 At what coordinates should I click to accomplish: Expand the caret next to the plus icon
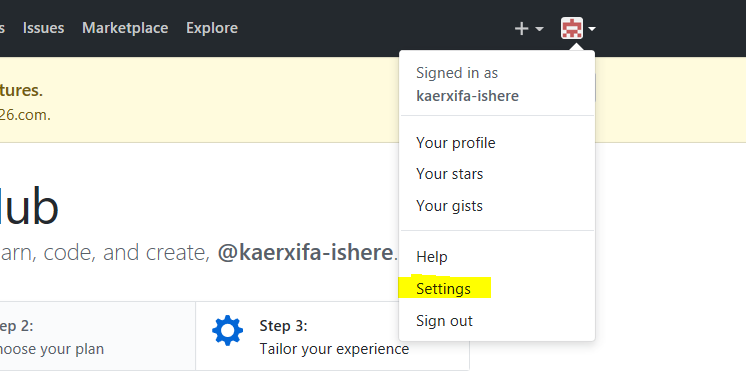coord(540,29)
